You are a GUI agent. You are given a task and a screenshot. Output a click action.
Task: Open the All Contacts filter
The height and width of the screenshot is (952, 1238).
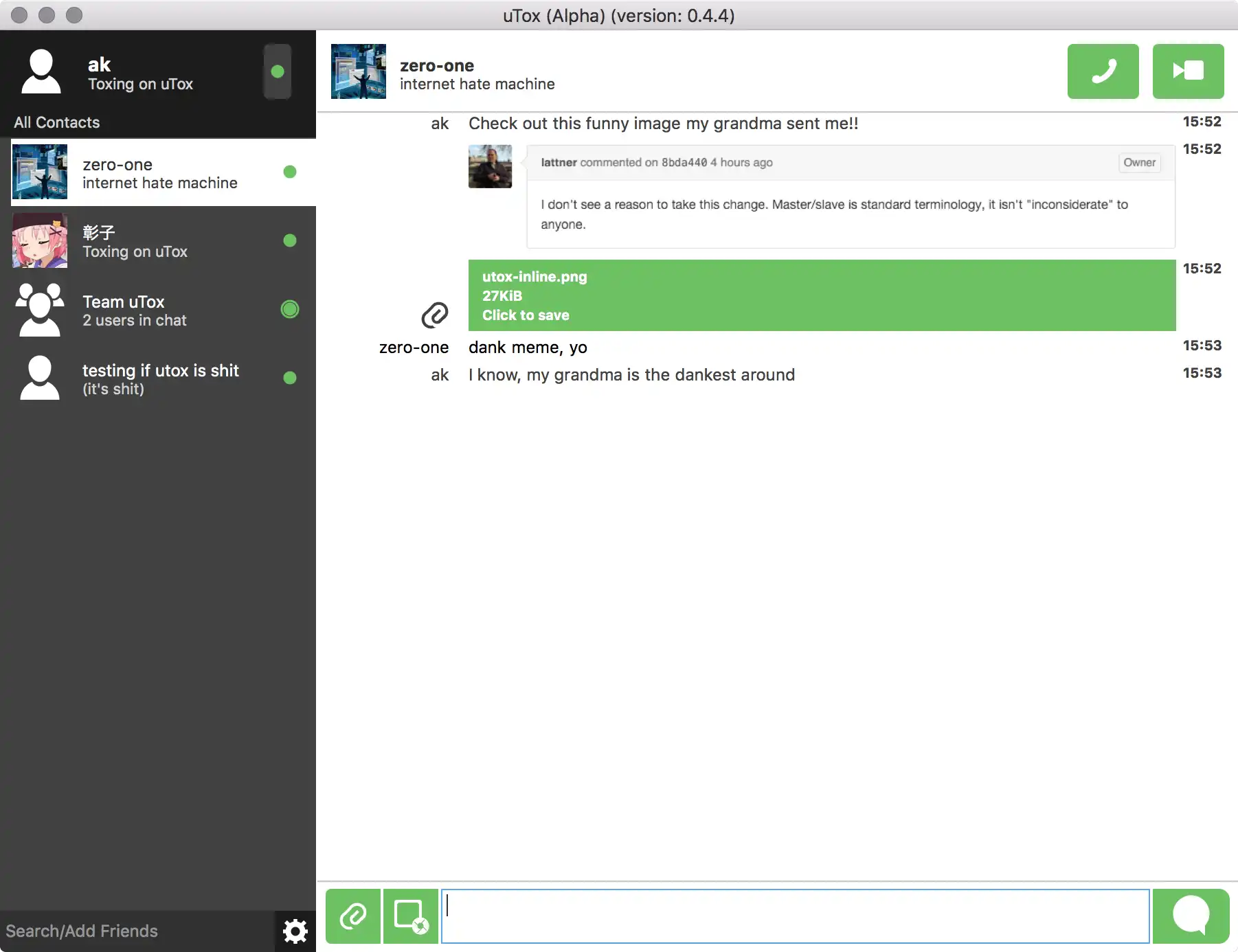[57, 122]
